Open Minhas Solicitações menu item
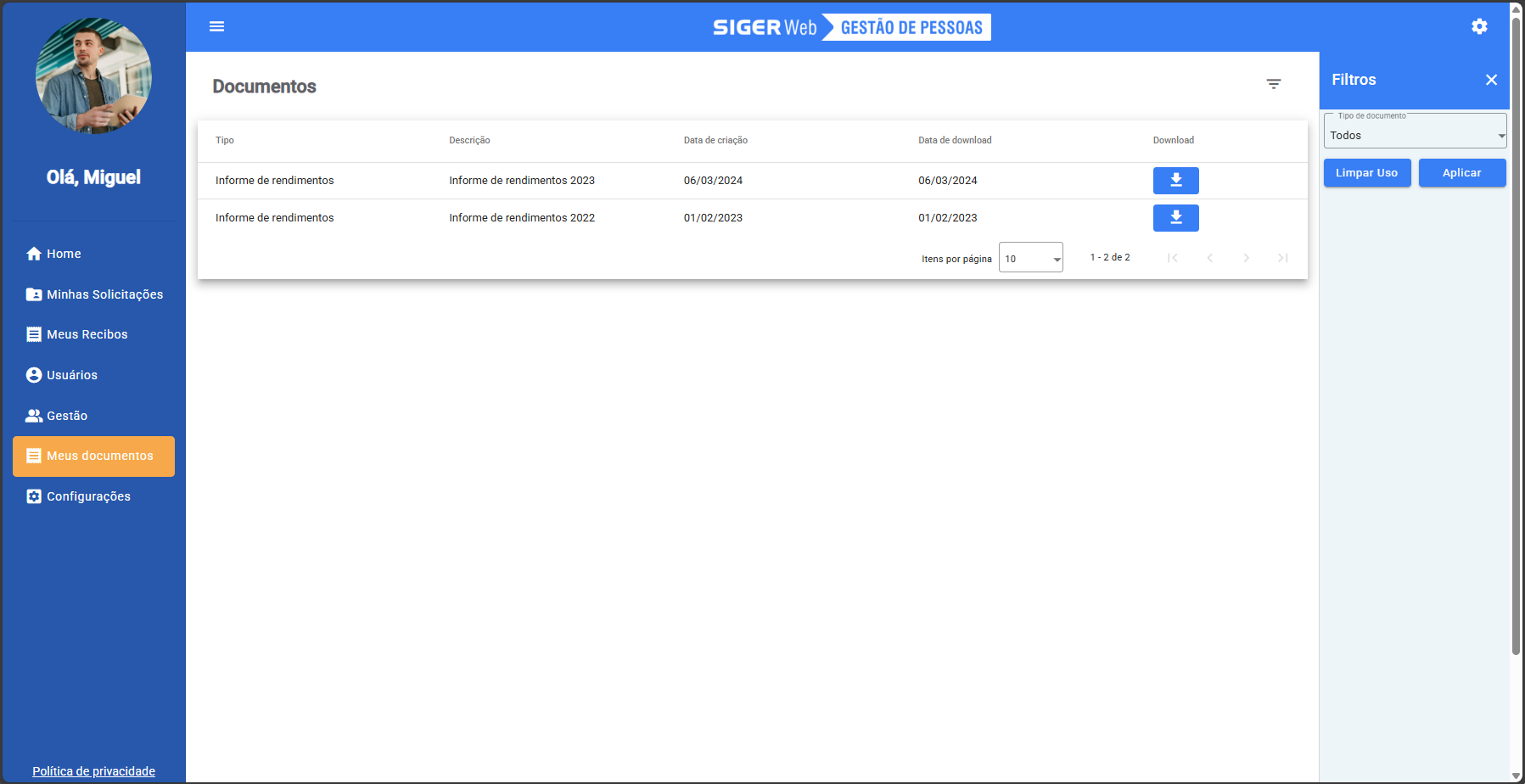 click(x=93, y=294)
